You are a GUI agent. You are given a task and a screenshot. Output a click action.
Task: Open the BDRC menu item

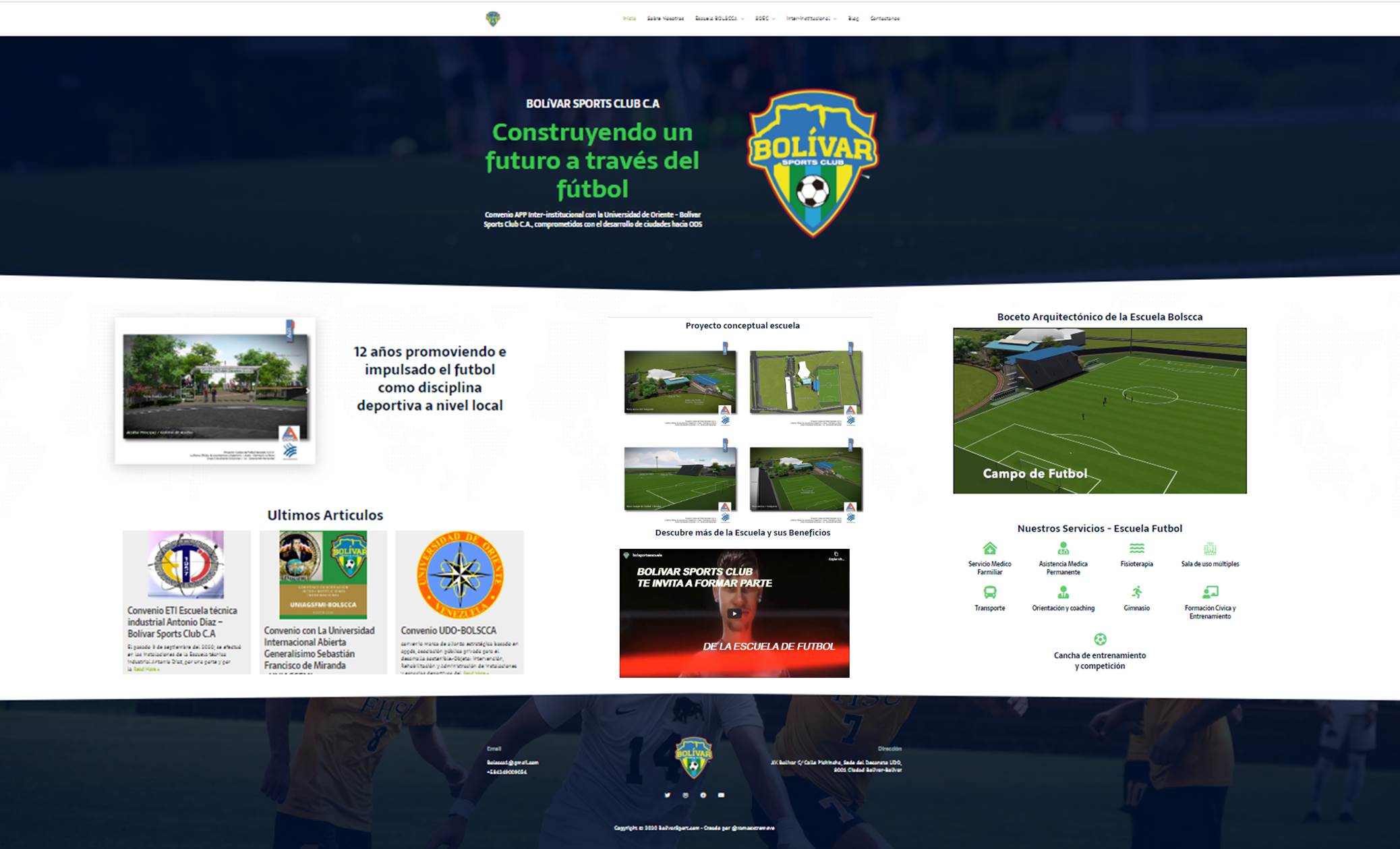pos(762,19)
